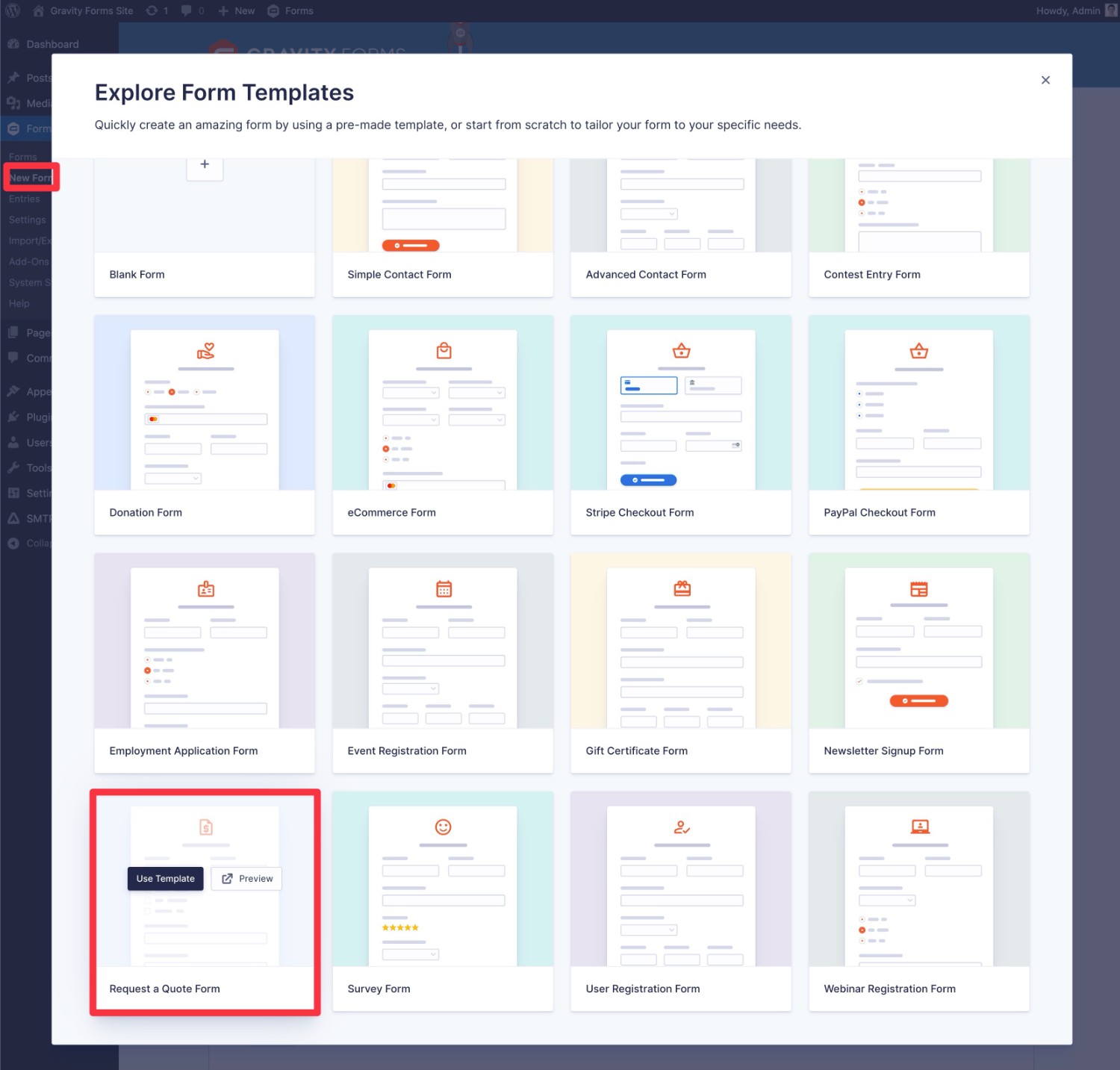The height and width of the screenshot is (1070, 1120).
Task: Click the Webinar Registration Form title
Action: point(889,989)
